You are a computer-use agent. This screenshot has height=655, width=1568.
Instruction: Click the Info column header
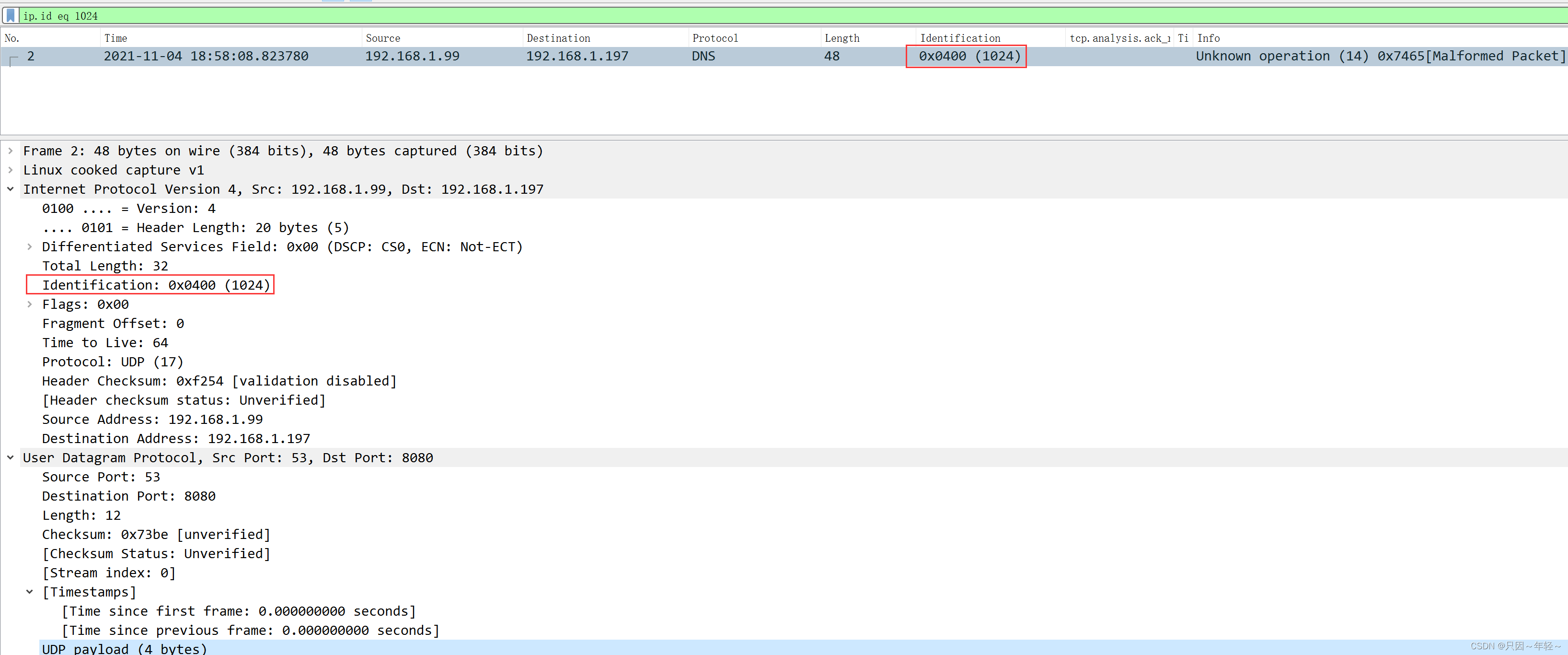click(x=1208, y=38)
